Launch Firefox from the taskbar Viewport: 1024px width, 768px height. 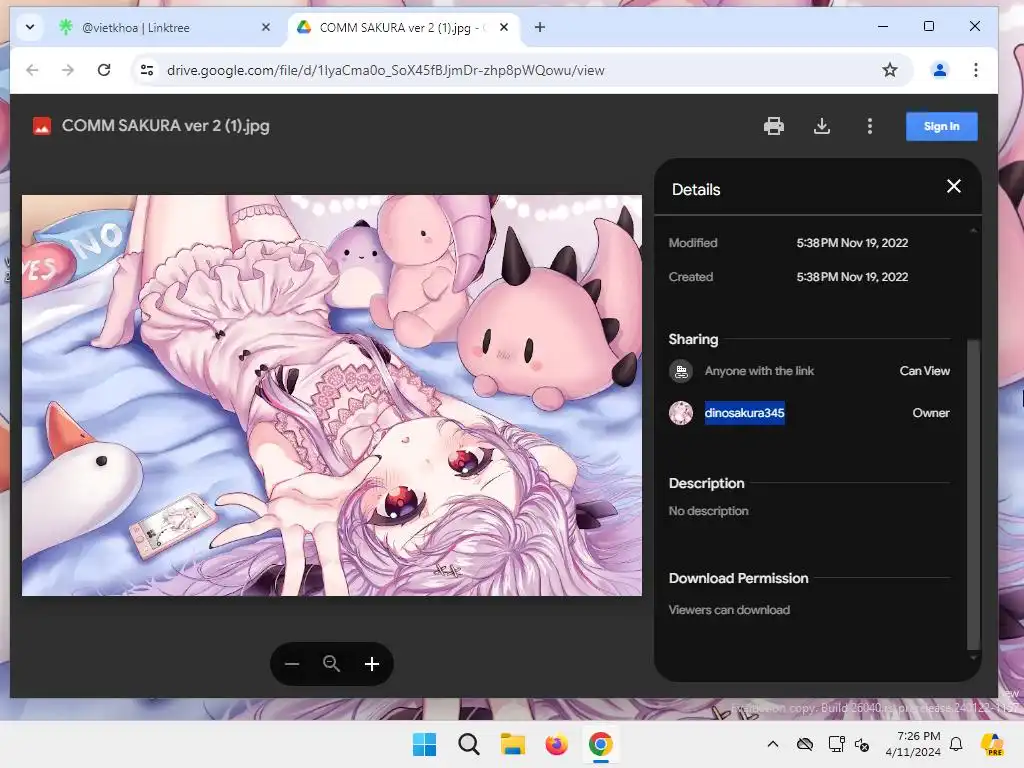pos(556,744)
